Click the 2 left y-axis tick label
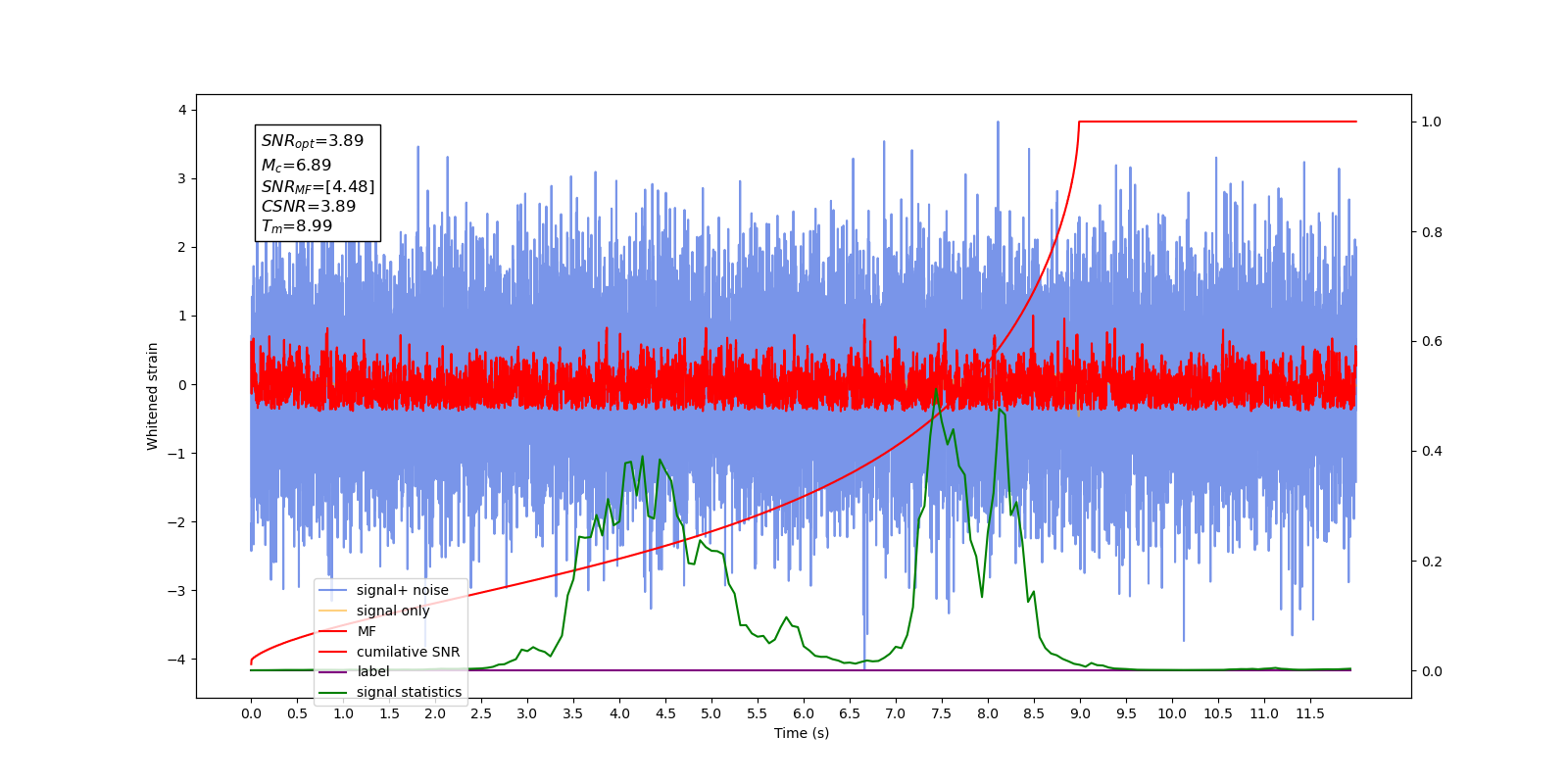This screenshot has width=1568, height=784. (x=182, y=247)
